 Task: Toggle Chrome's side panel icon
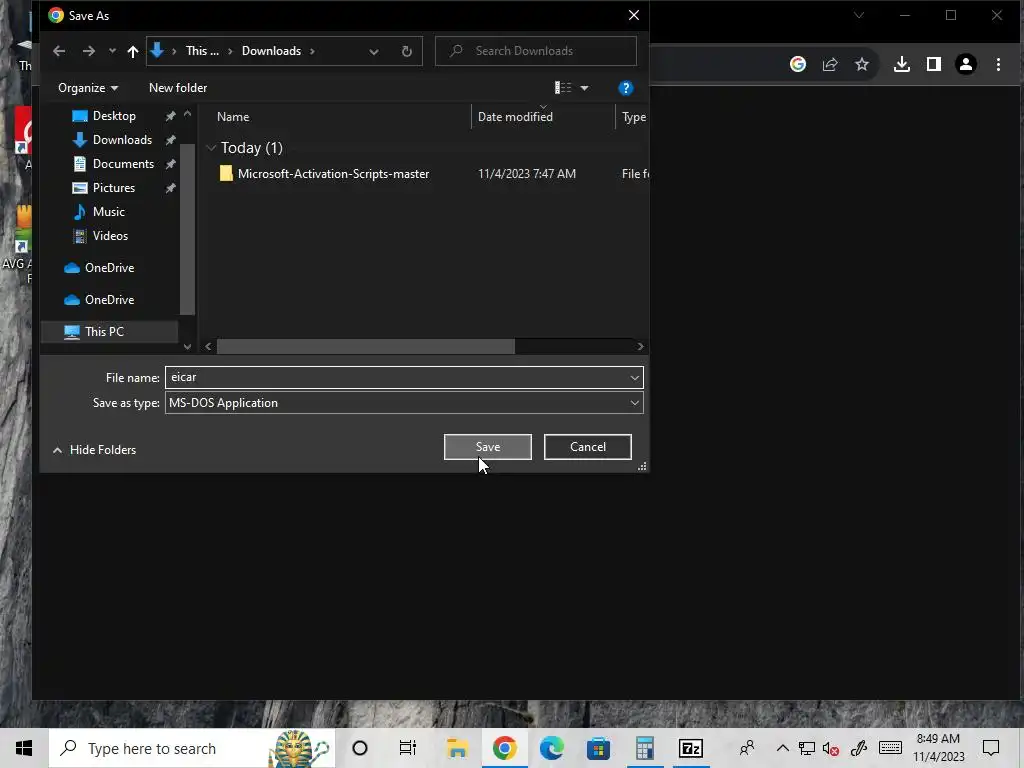point(934,64)
